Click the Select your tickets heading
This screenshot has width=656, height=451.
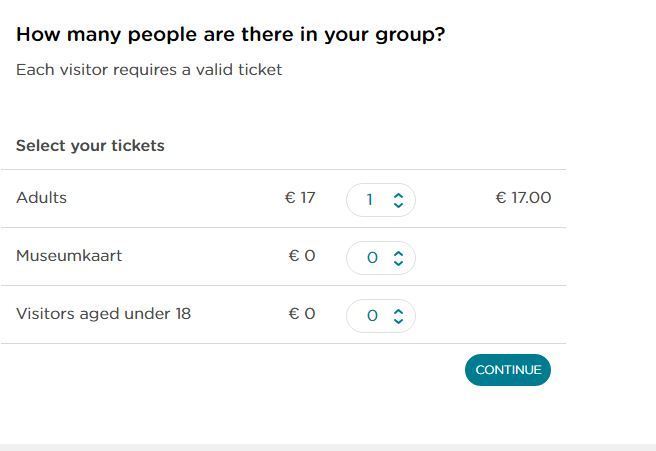tap(90, 146)
